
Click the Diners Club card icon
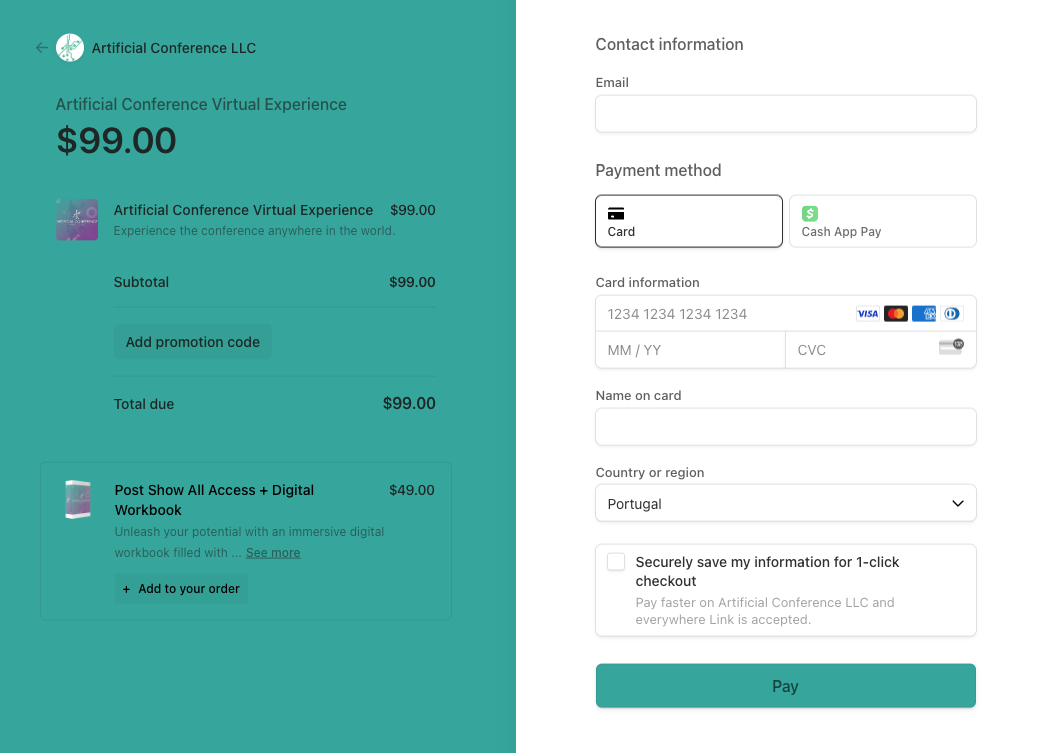point(951,314)
